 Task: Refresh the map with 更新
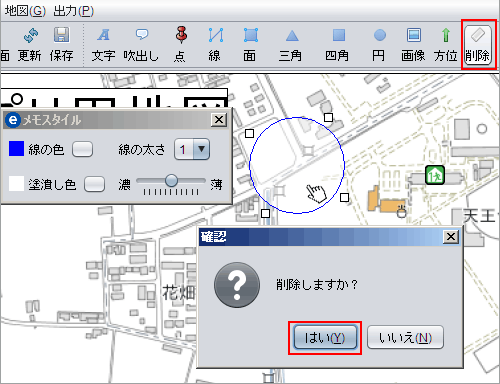[30, 45]
